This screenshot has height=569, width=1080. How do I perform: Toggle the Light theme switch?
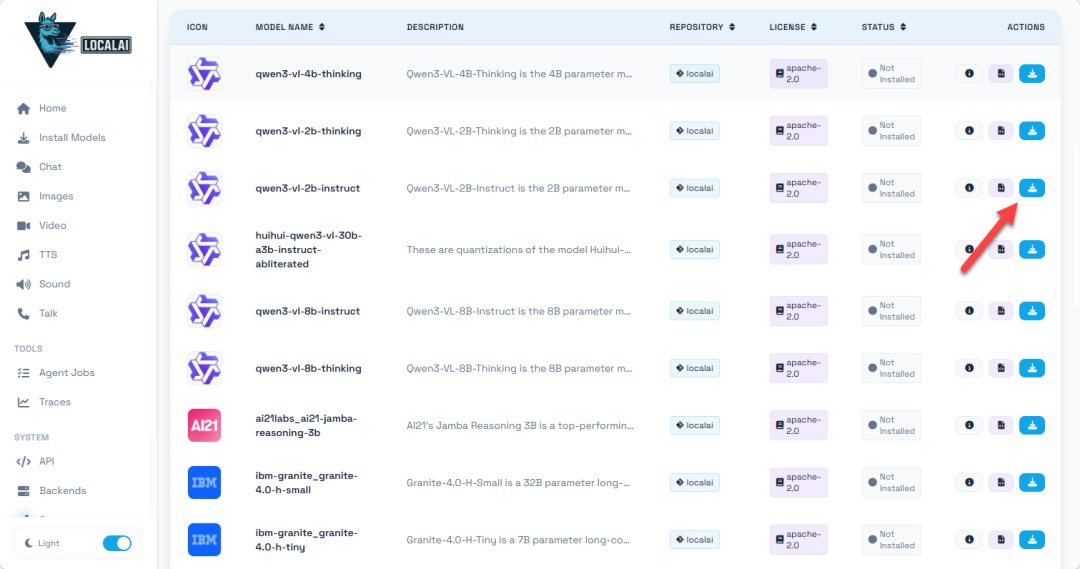click(x=117, y=543)
